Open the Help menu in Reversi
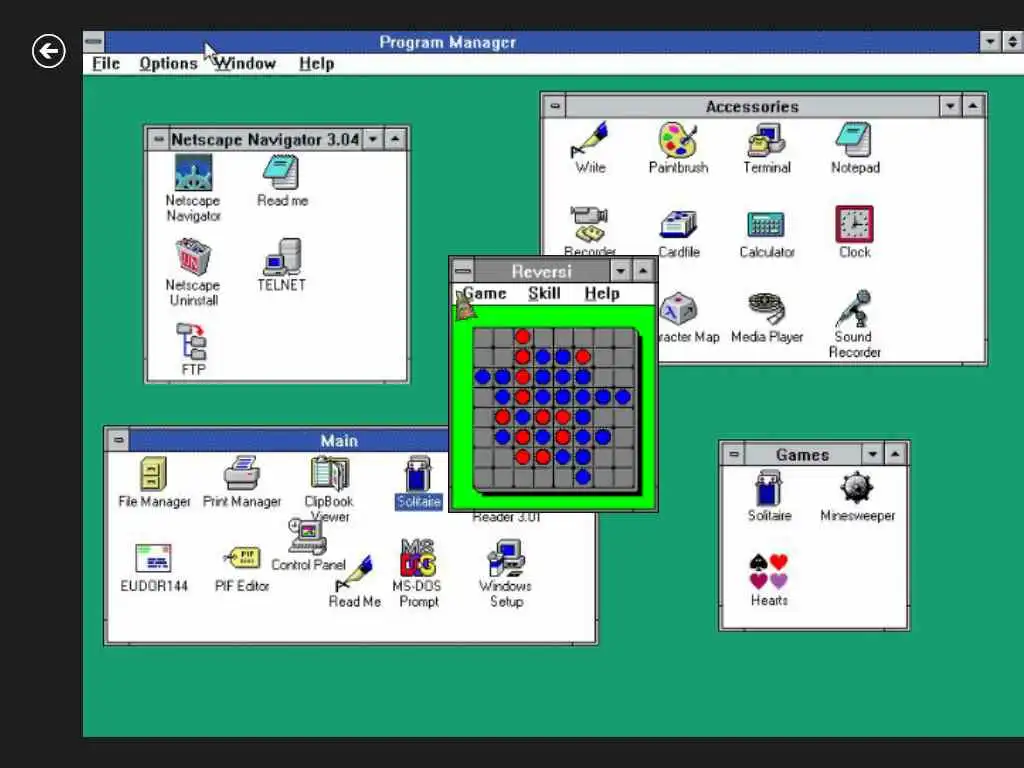The height and width of the screenshot is (768, 1024). 601,293
